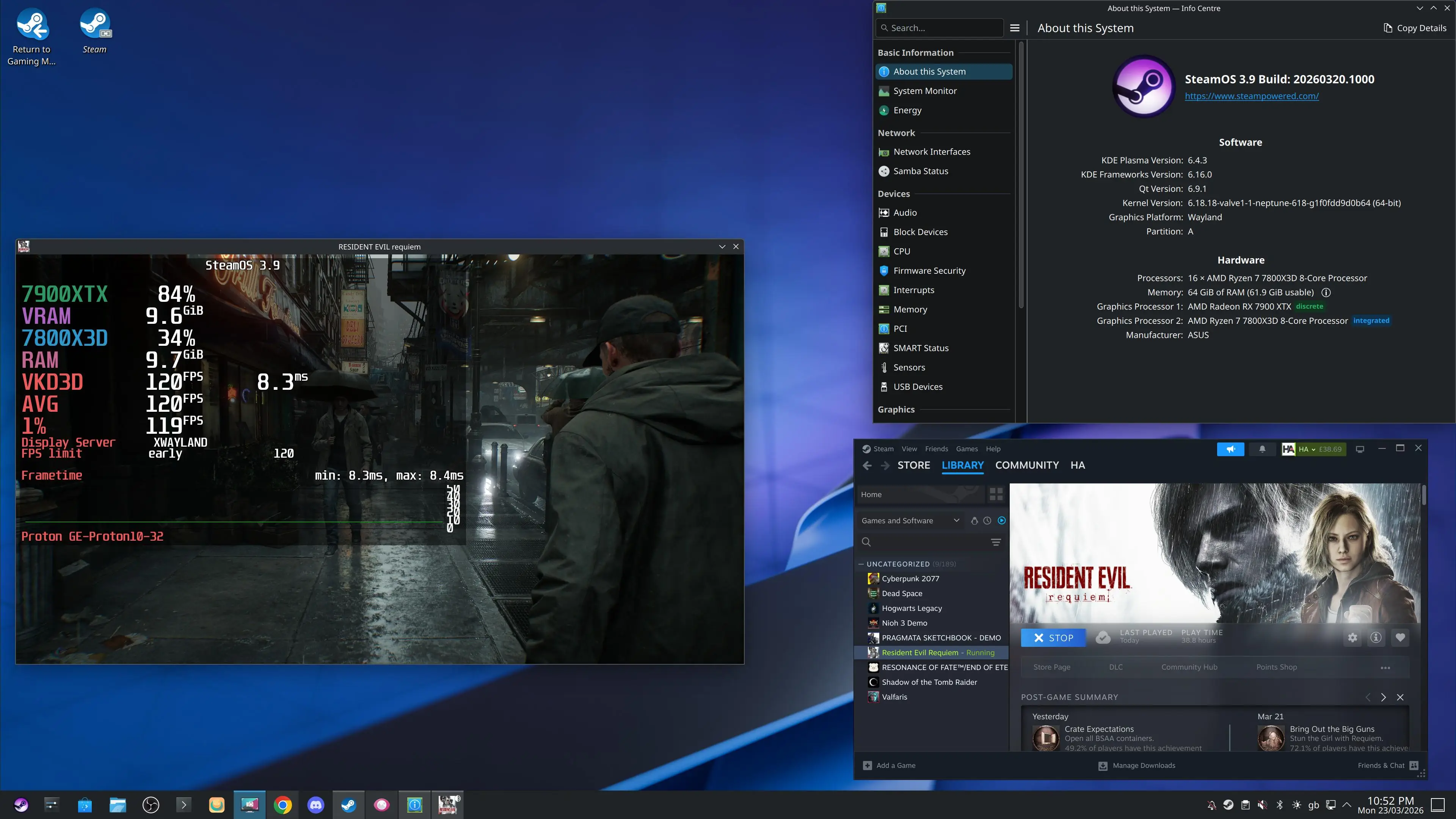This screenshot has height=819, width=1456.
Task: Unmute audio via tray volume icon
Action: 1262,805
